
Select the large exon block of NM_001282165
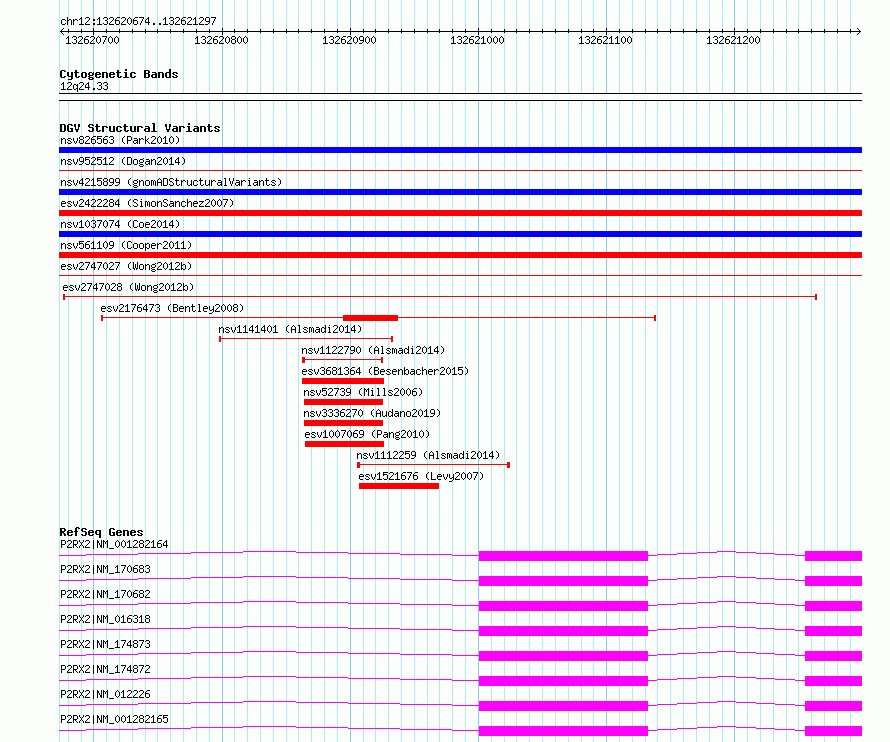click(563, 731)
